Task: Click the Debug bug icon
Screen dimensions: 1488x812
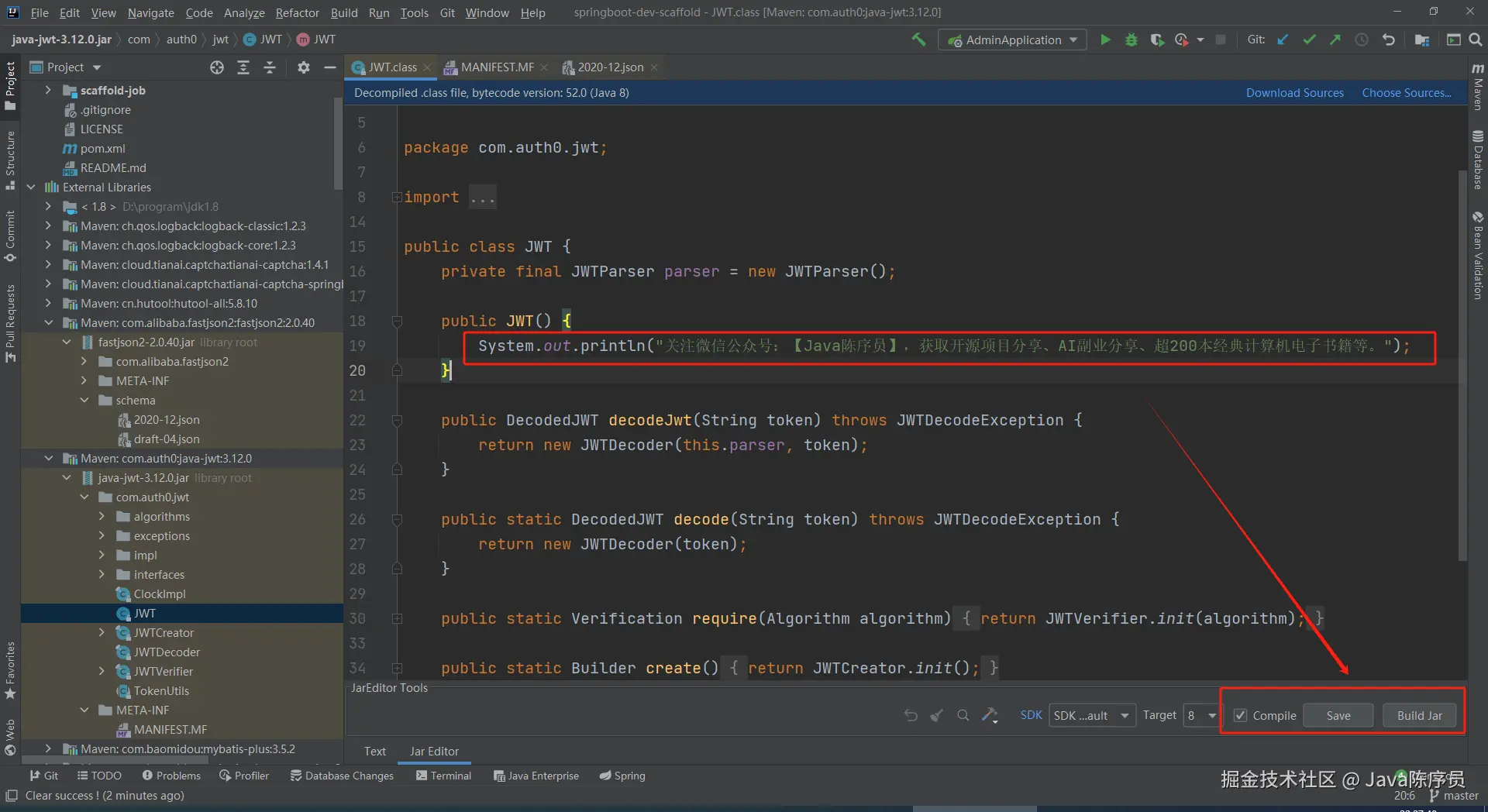Action: pos(1131,40)
